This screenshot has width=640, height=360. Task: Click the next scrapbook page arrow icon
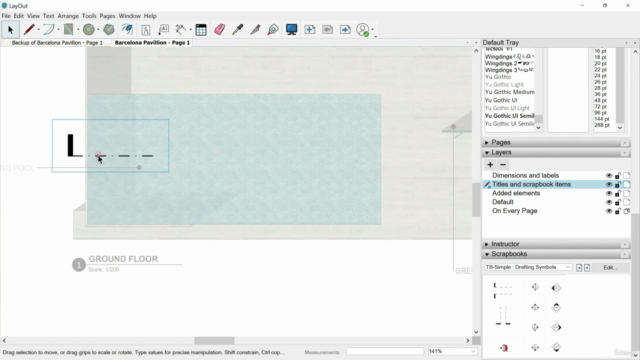click(x=587, y=267)
